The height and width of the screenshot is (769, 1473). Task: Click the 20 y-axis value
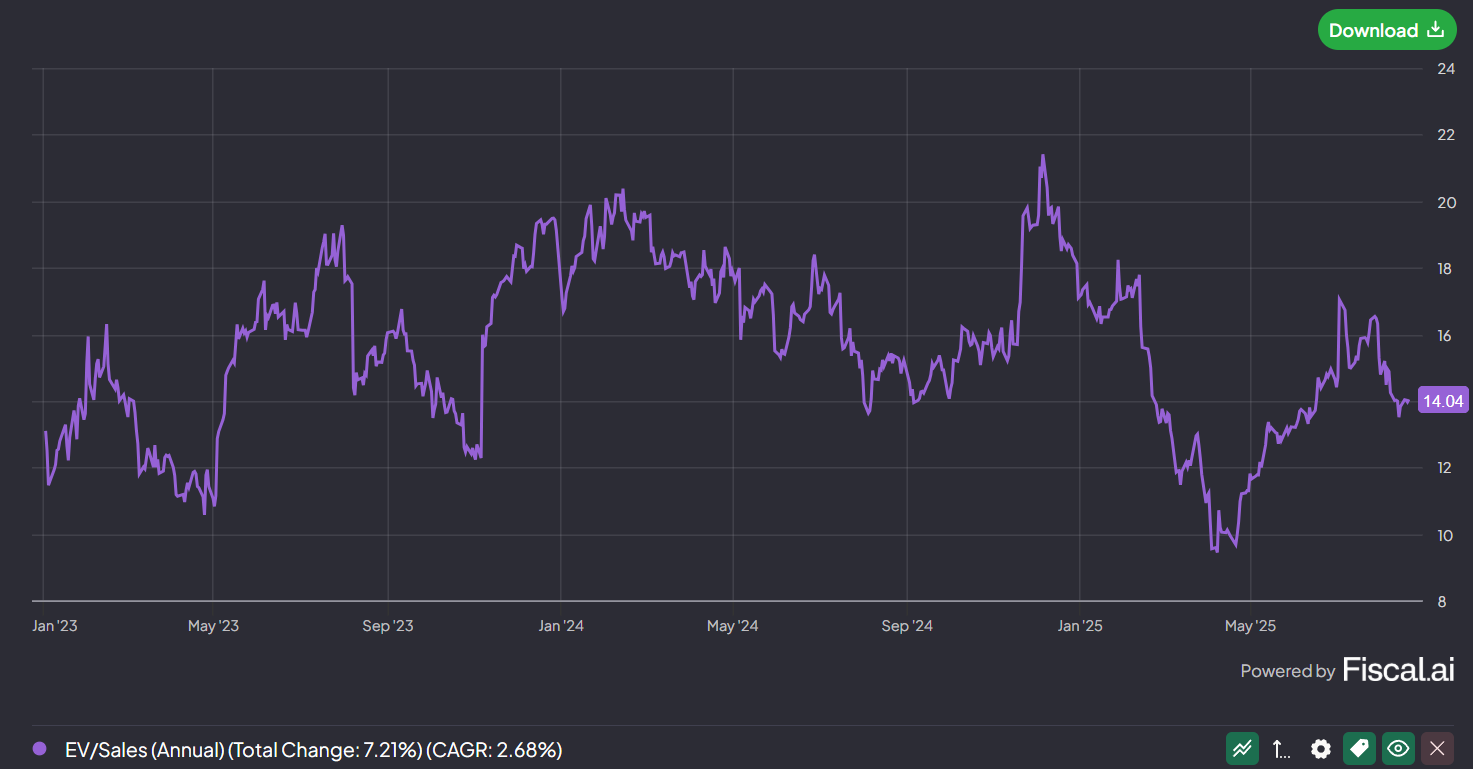tap(1446, 202)
